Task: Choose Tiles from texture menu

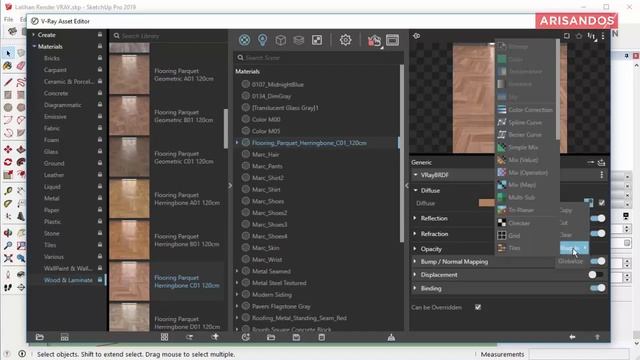Action: point(525,248)
